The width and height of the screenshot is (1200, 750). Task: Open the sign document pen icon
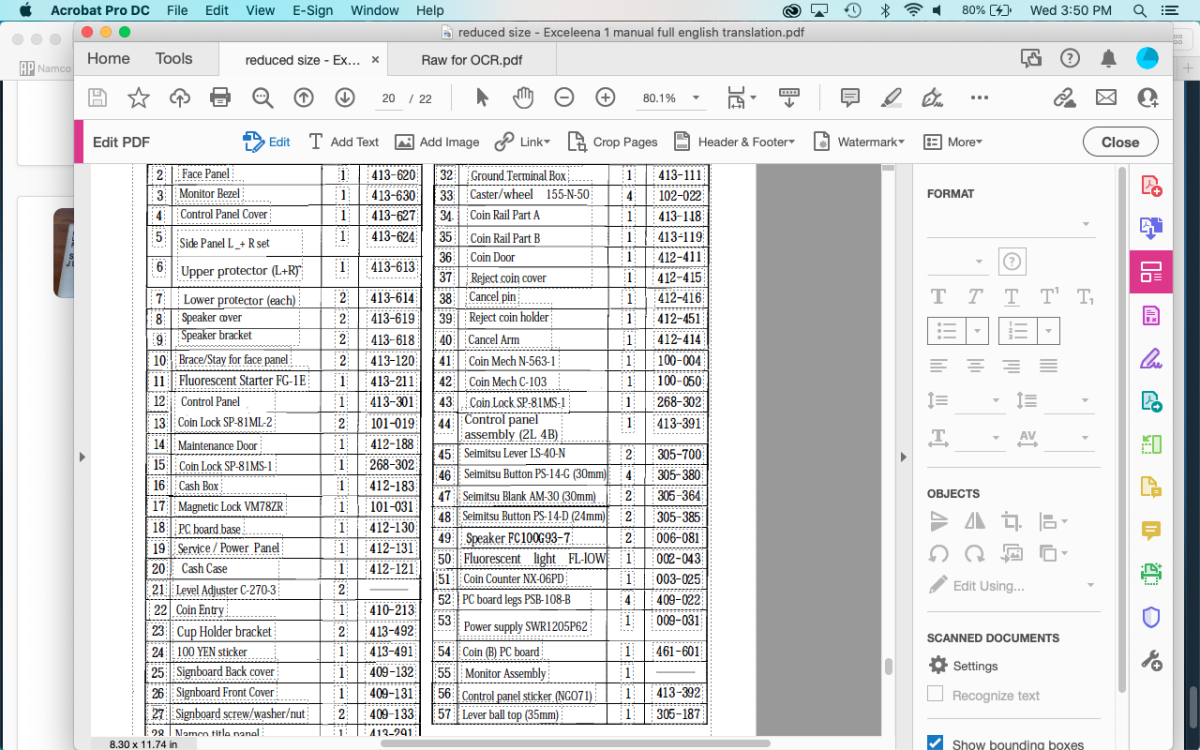pos(932,97)
